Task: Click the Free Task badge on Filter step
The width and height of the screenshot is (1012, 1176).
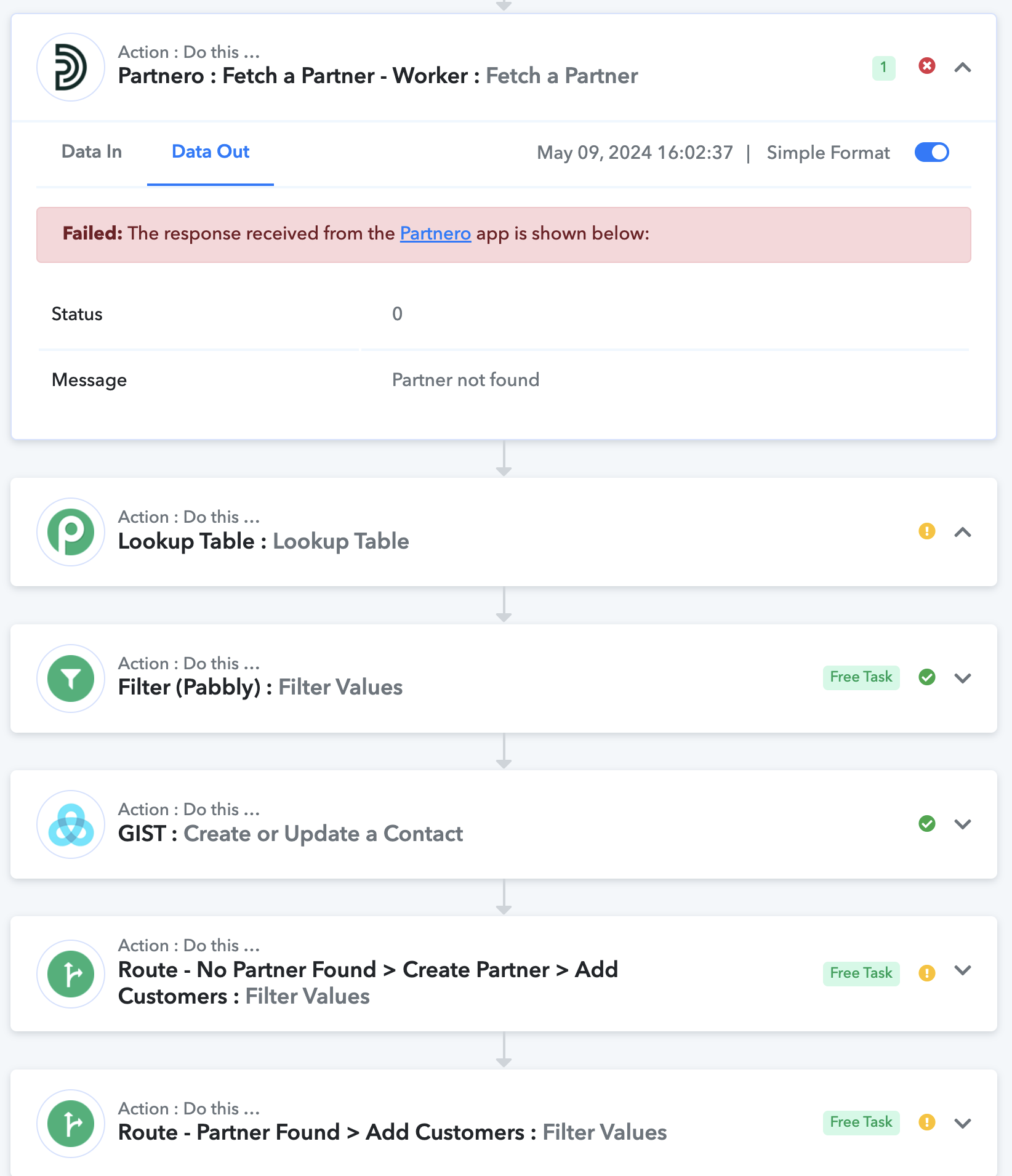Action: [861, 677]
